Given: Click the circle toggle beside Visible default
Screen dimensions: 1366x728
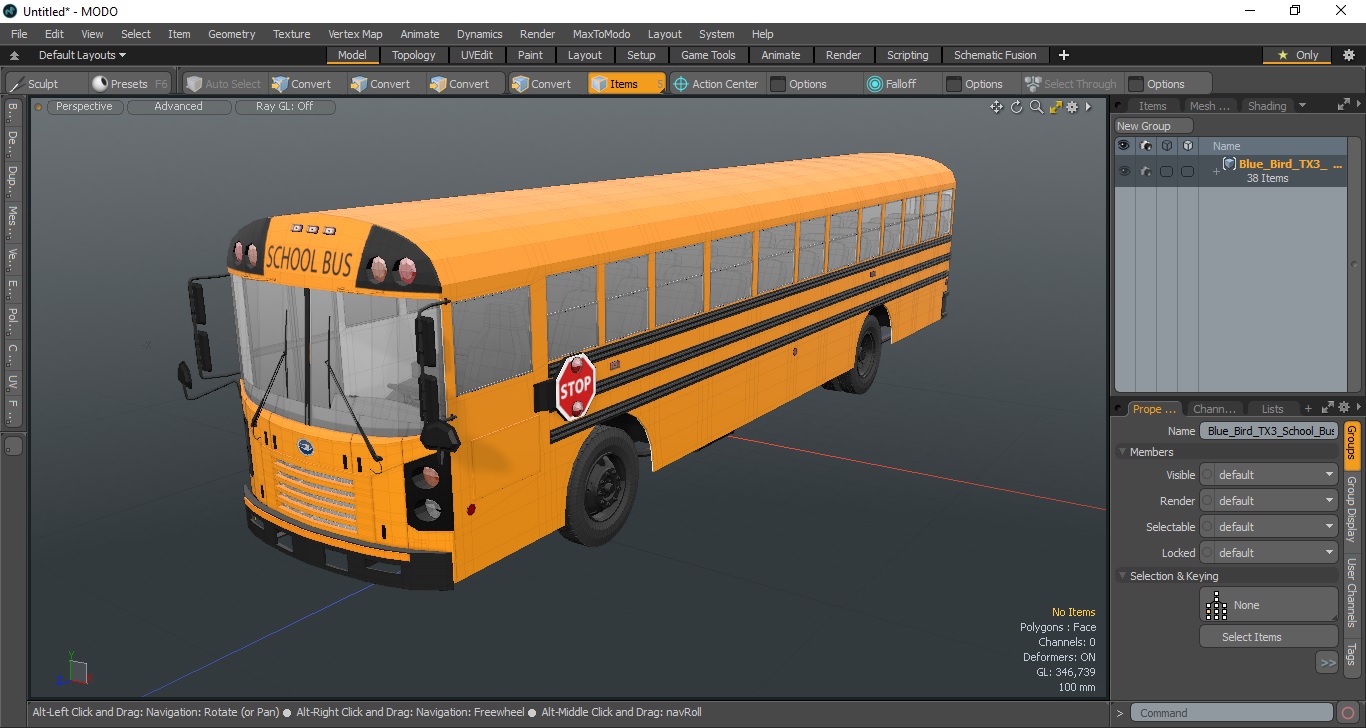Looking at the screenshot, I should [1207, 475].
